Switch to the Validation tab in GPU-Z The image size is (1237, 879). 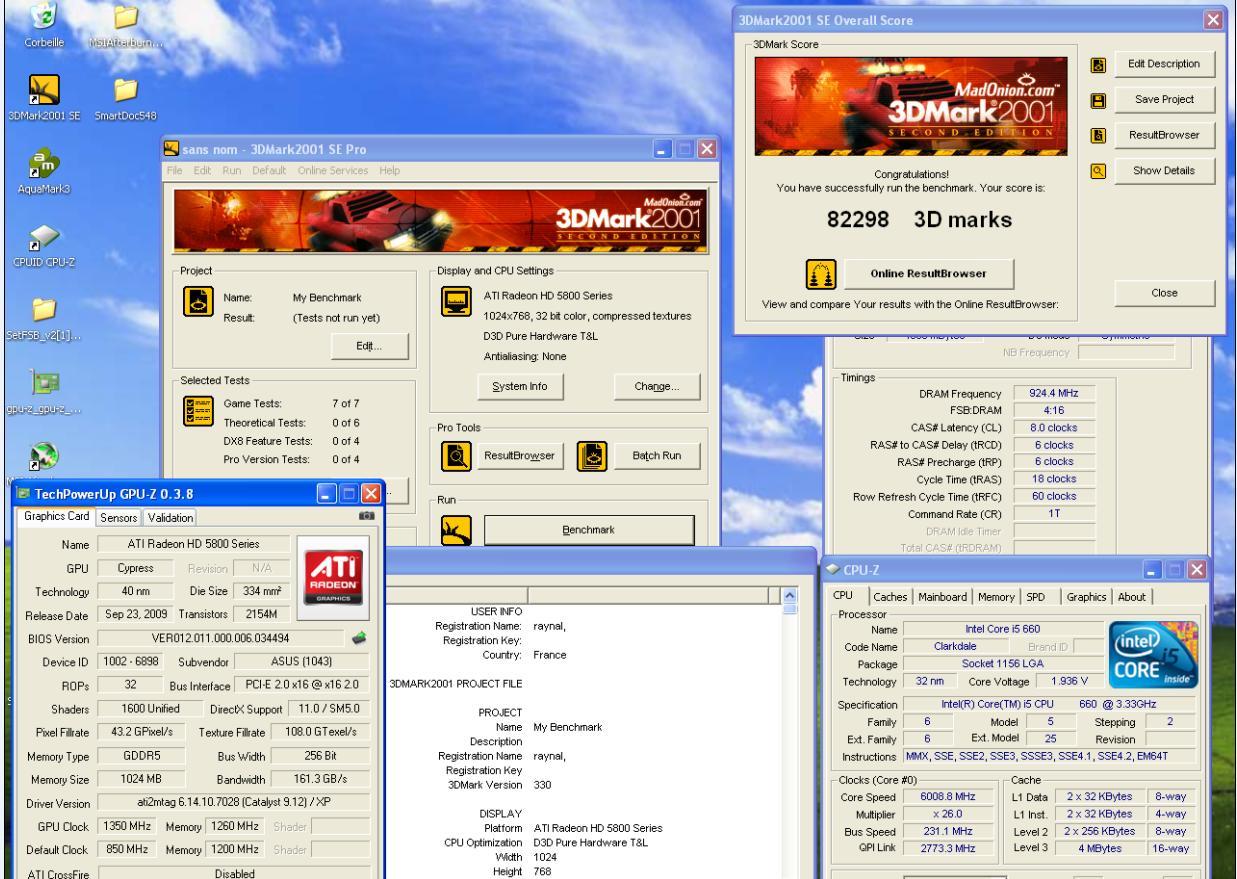pos(171,517)
